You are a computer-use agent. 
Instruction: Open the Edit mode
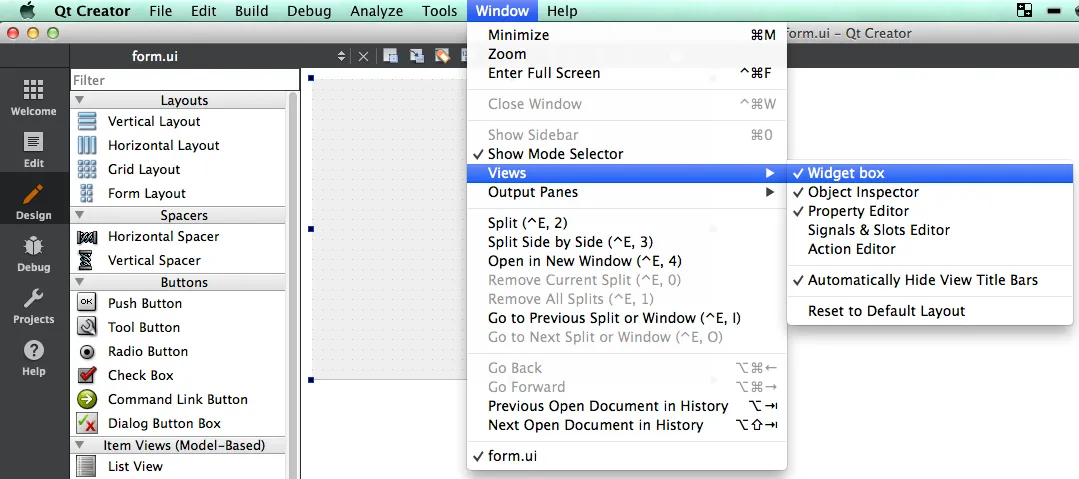click(x=33, y=149)
